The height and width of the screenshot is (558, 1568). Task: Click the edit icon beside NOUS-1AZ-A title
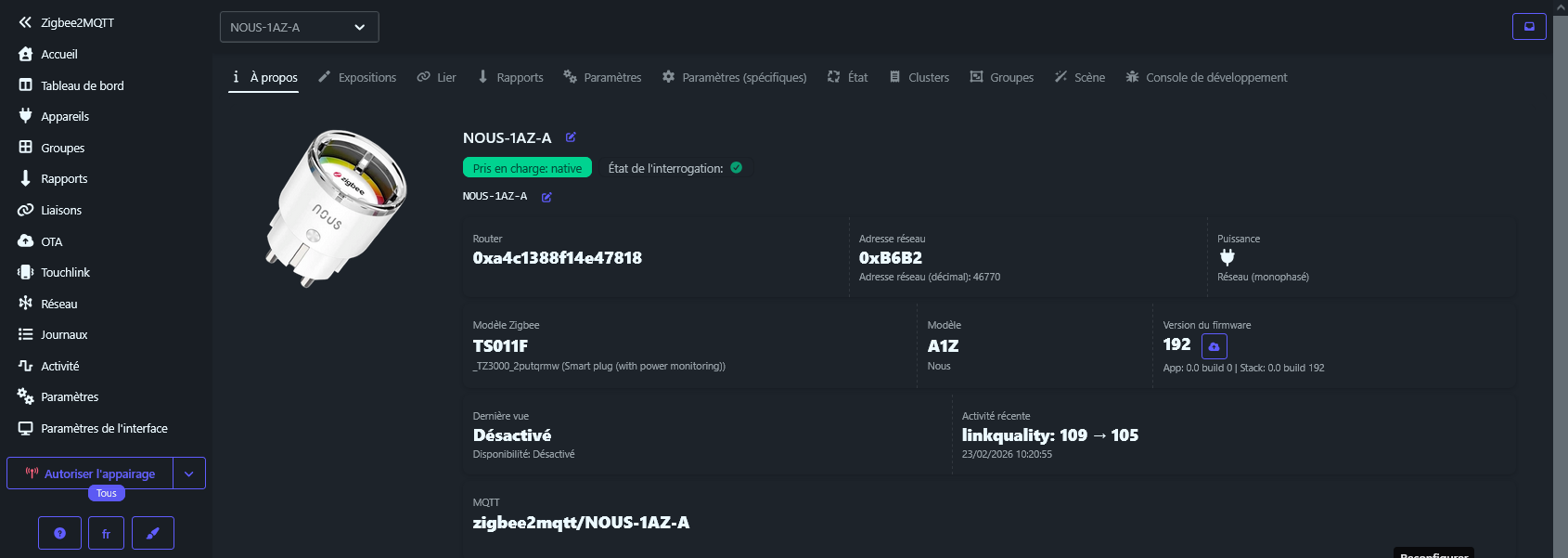point(571,137)
